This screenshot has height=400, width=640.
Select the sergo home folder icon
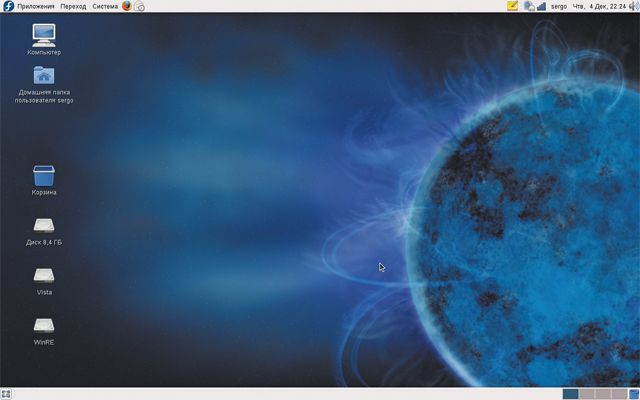(x=44, y=75)
